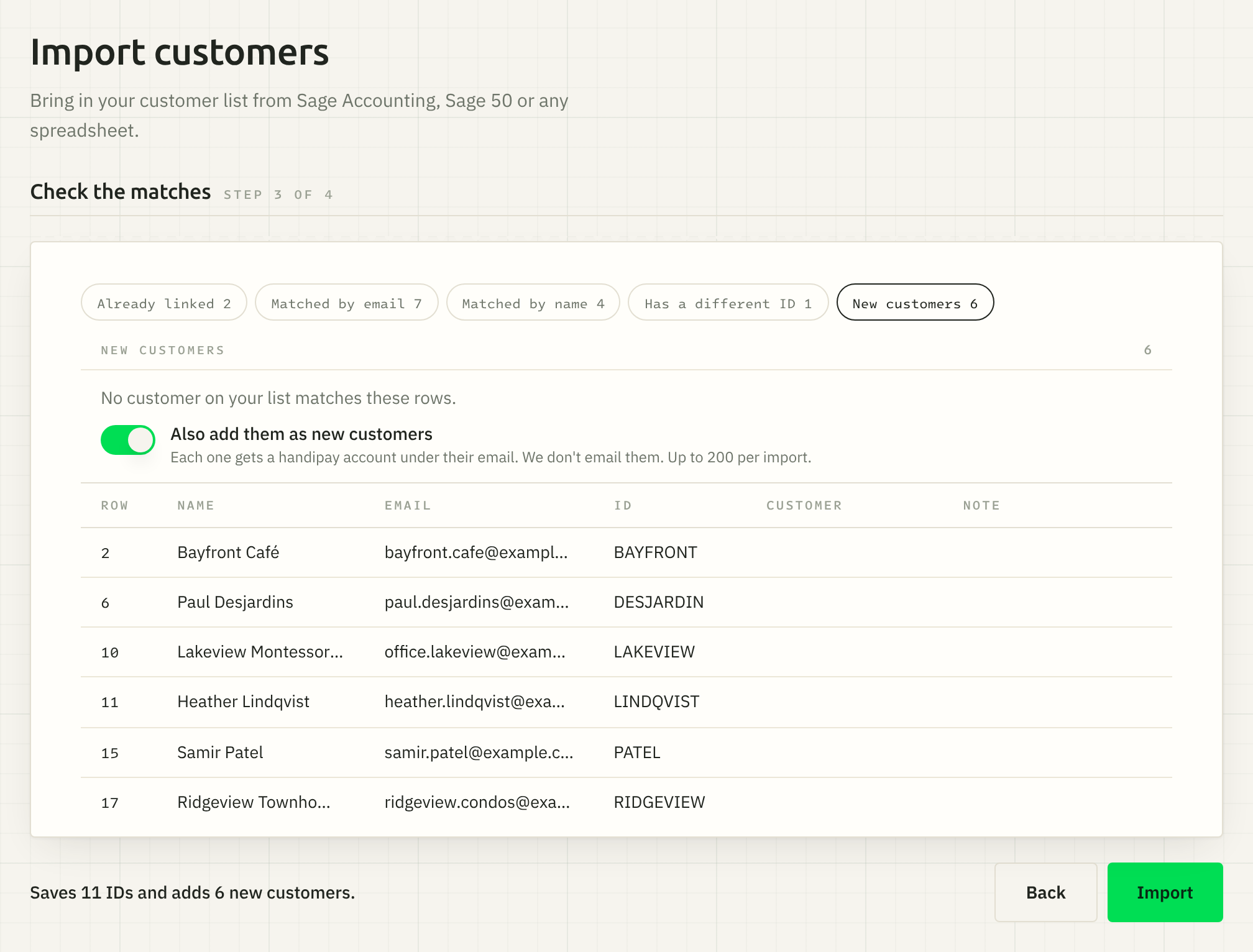Click the 'STEP 3 OF 4' indicator
1253x952 pixels.
tap(278, 195)
